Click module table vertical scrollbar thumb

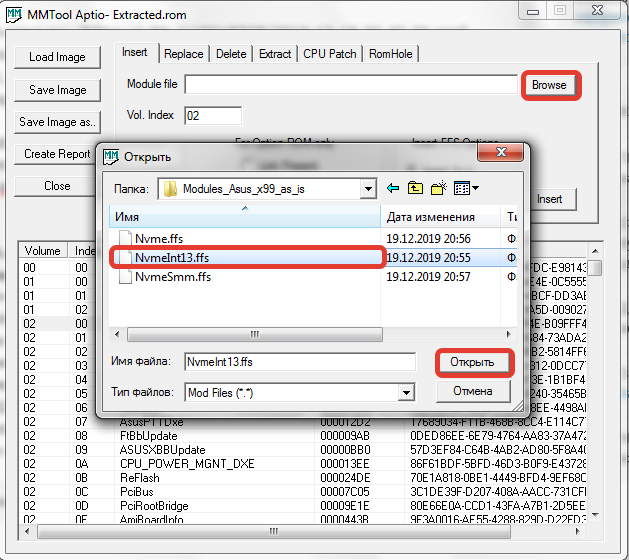click(x=596, y=268)
